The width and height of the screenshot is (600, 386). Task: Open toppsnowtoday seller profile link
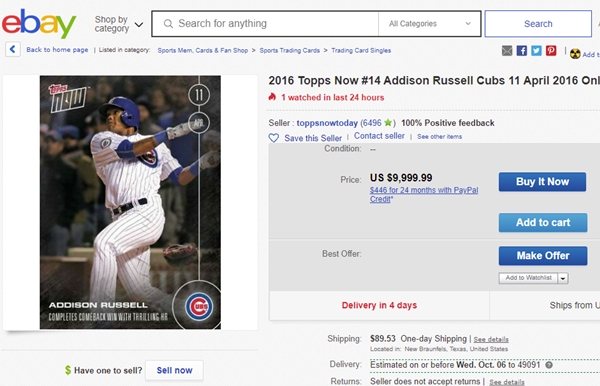[327, 123]
